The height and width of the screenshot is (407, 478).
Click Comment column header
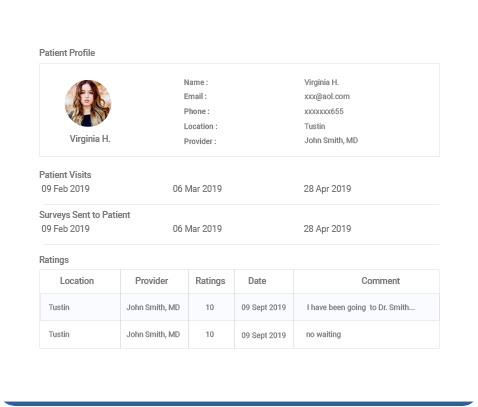pyautogui.click(x=380, y=281)
